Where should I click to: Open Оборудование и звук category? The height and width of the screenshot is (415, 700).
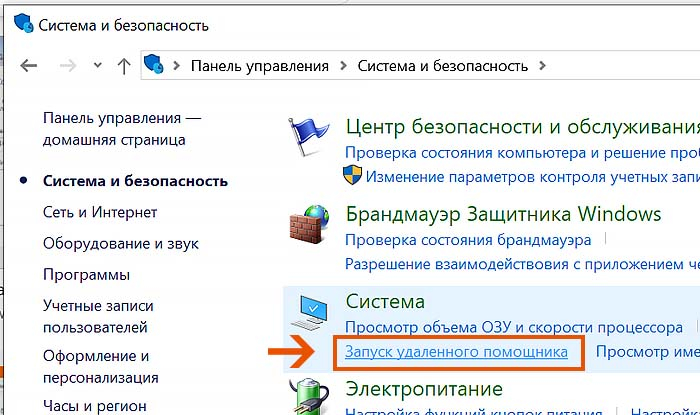click(x=121, y=244)
